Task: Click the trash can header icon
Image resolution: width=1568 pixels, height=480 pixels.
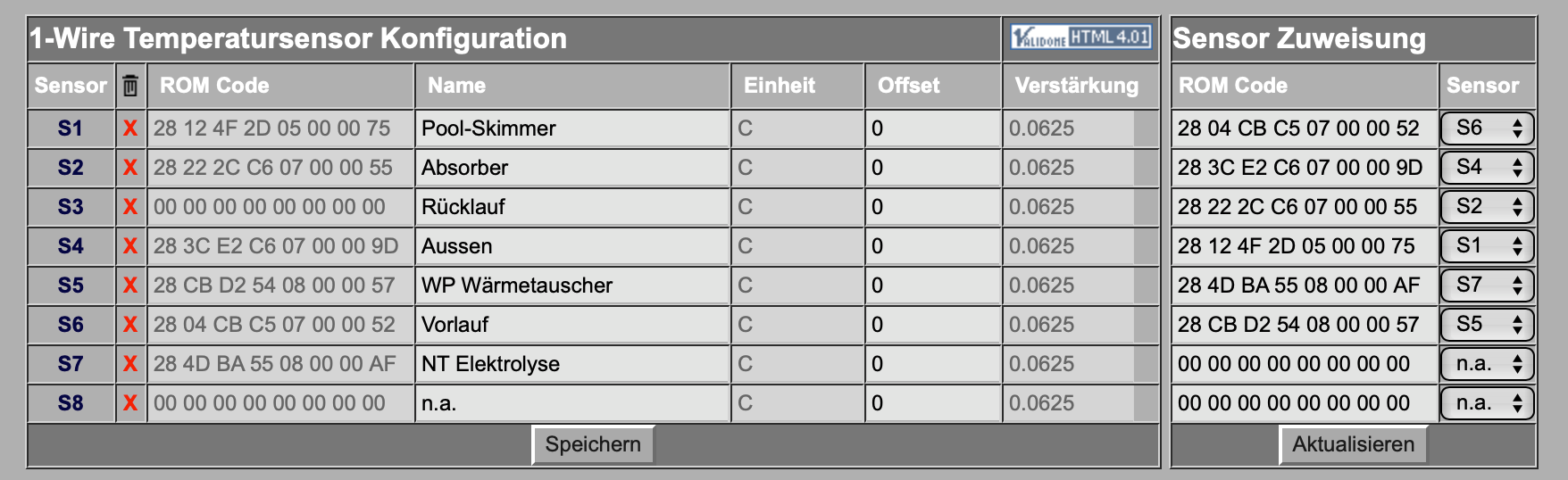Action: (130, 86)
